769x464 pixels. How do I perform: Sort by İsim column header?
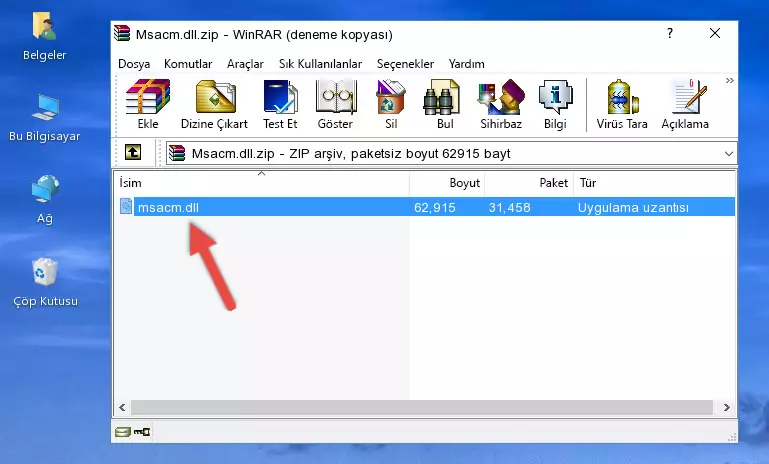pos(262,182)
